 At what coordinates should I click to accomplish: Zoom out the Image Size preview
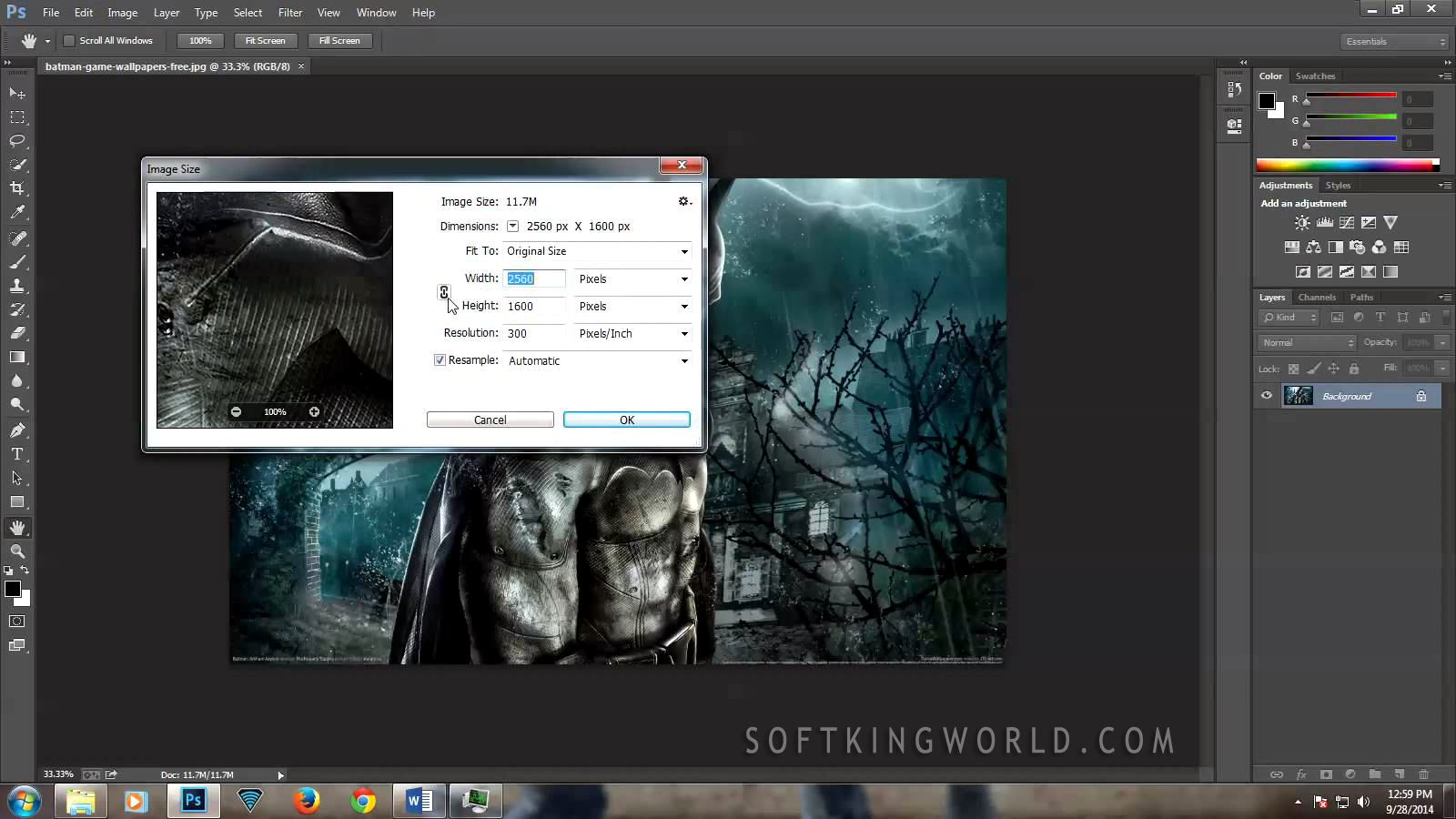(x=237, y=412)
